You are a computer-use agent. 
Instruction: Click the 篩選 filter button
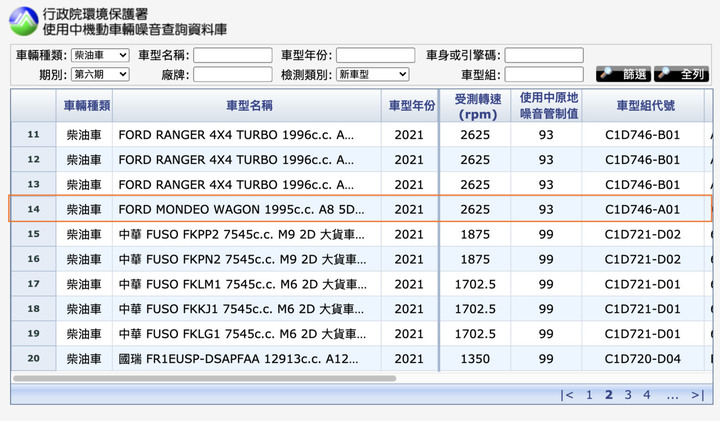[x=623, y=74]
